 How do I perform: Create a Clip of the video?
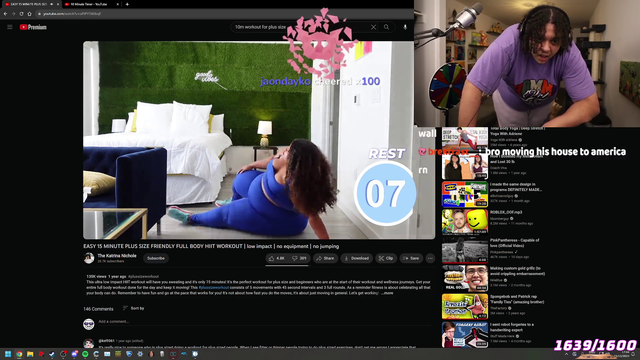pos(386,258)
